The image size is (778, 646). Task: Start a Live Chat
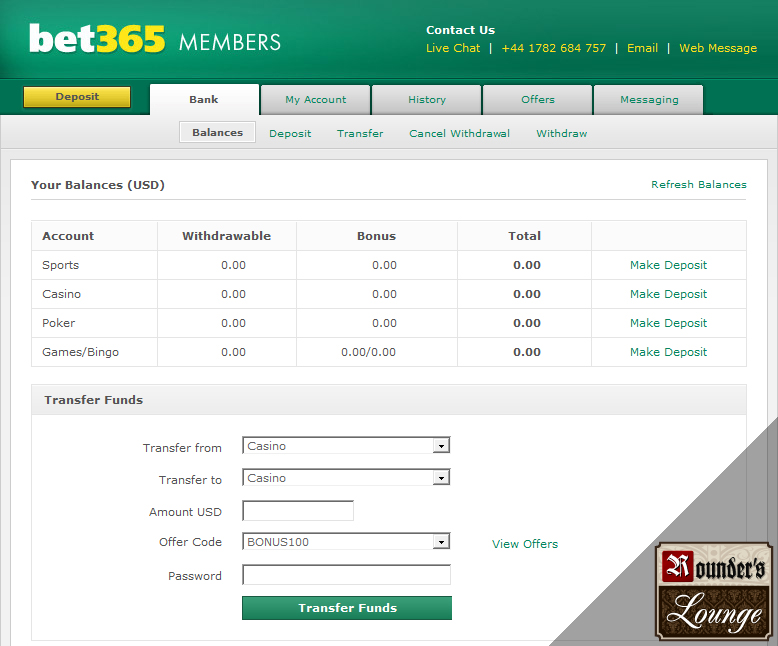coord(453,48)
